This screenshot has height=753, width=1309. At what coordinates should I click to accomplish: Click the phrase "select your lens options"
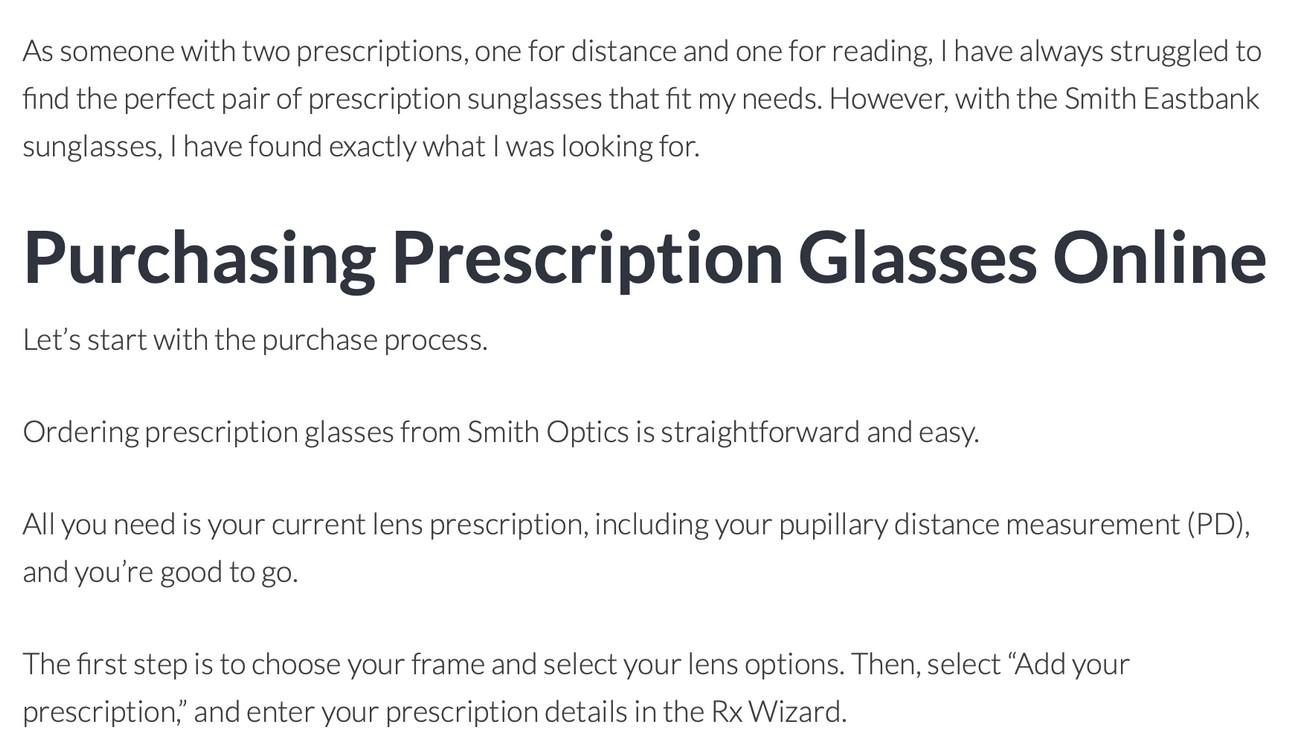[694, 664]
